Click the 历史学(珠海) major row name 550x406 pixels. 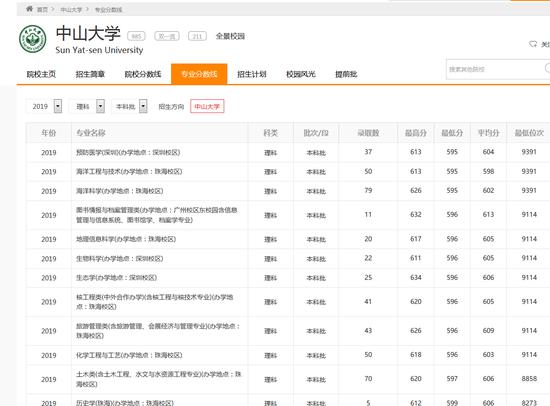[x=125, y=403]
